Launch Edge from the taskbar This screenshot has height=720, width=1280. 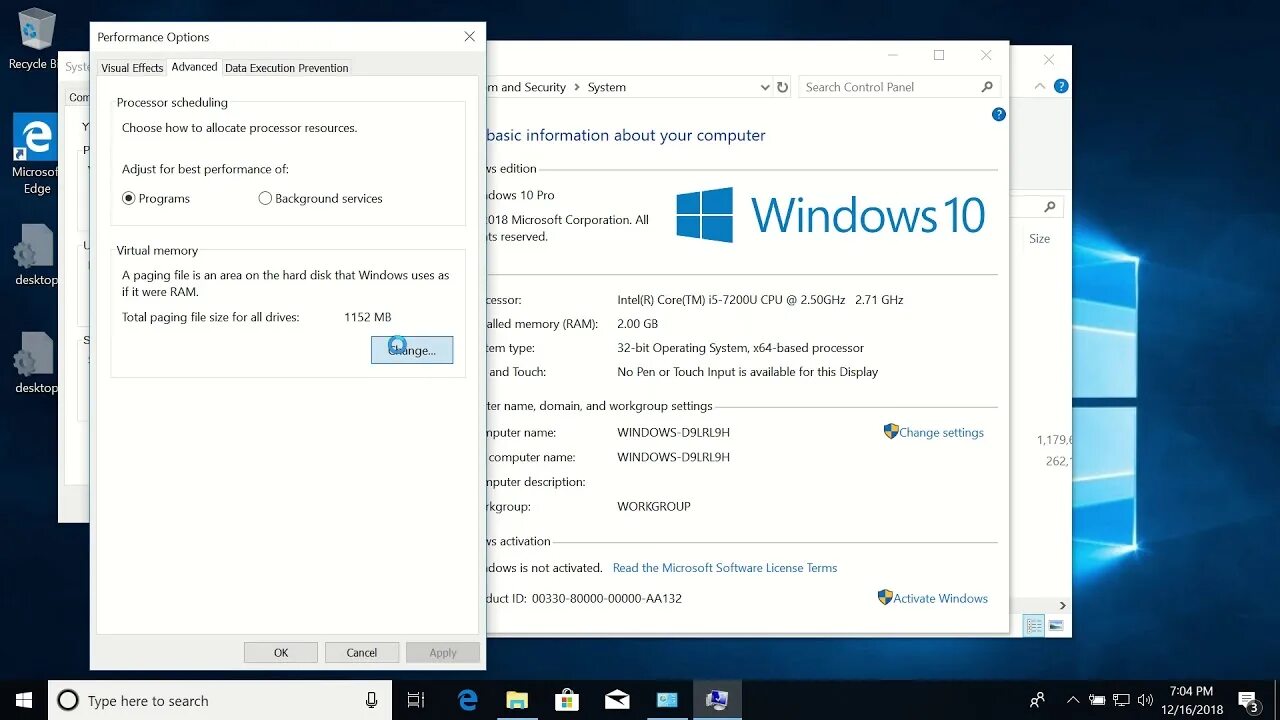467,700
